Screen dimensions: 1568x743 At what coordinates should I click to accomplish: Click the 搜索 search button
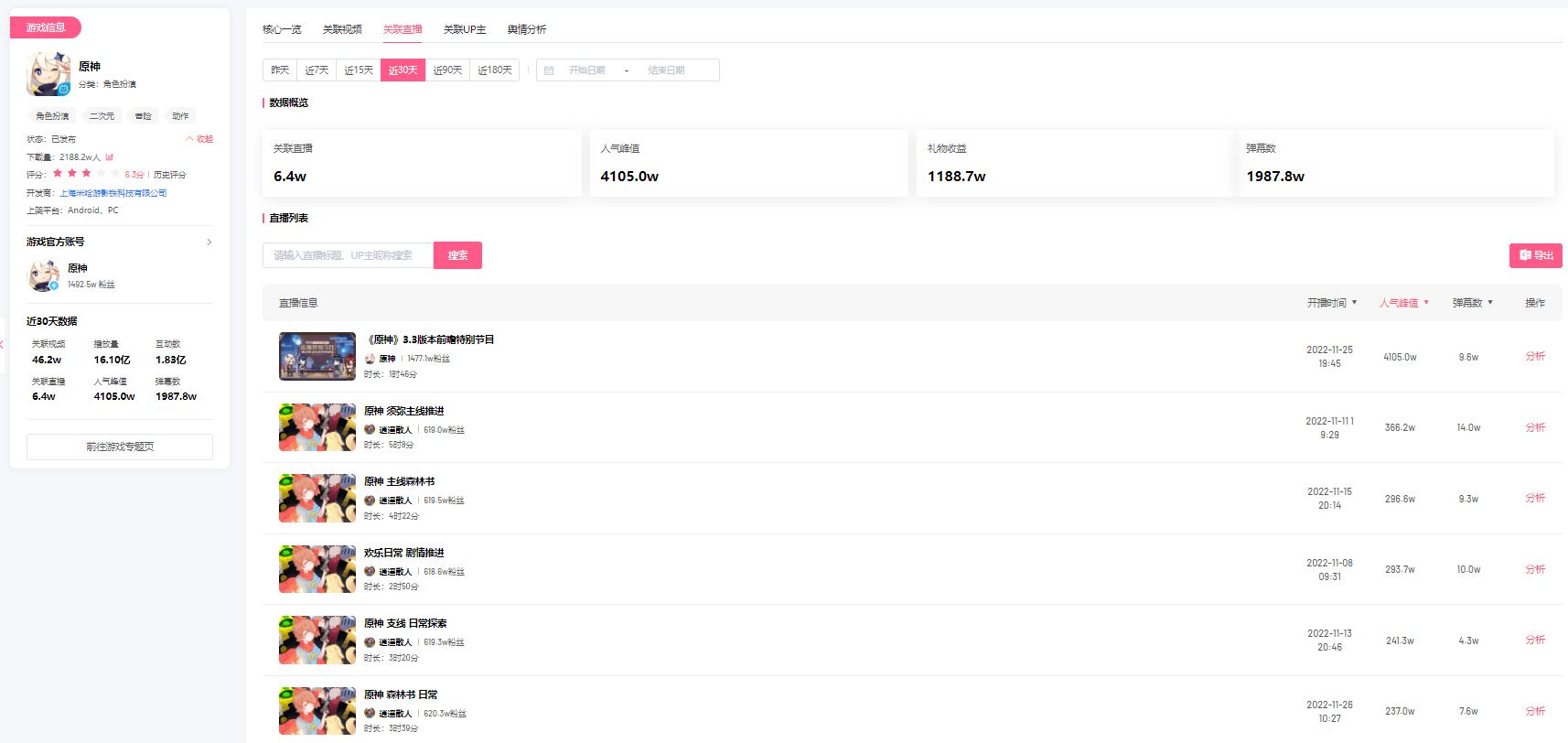[x=457, y=255]
